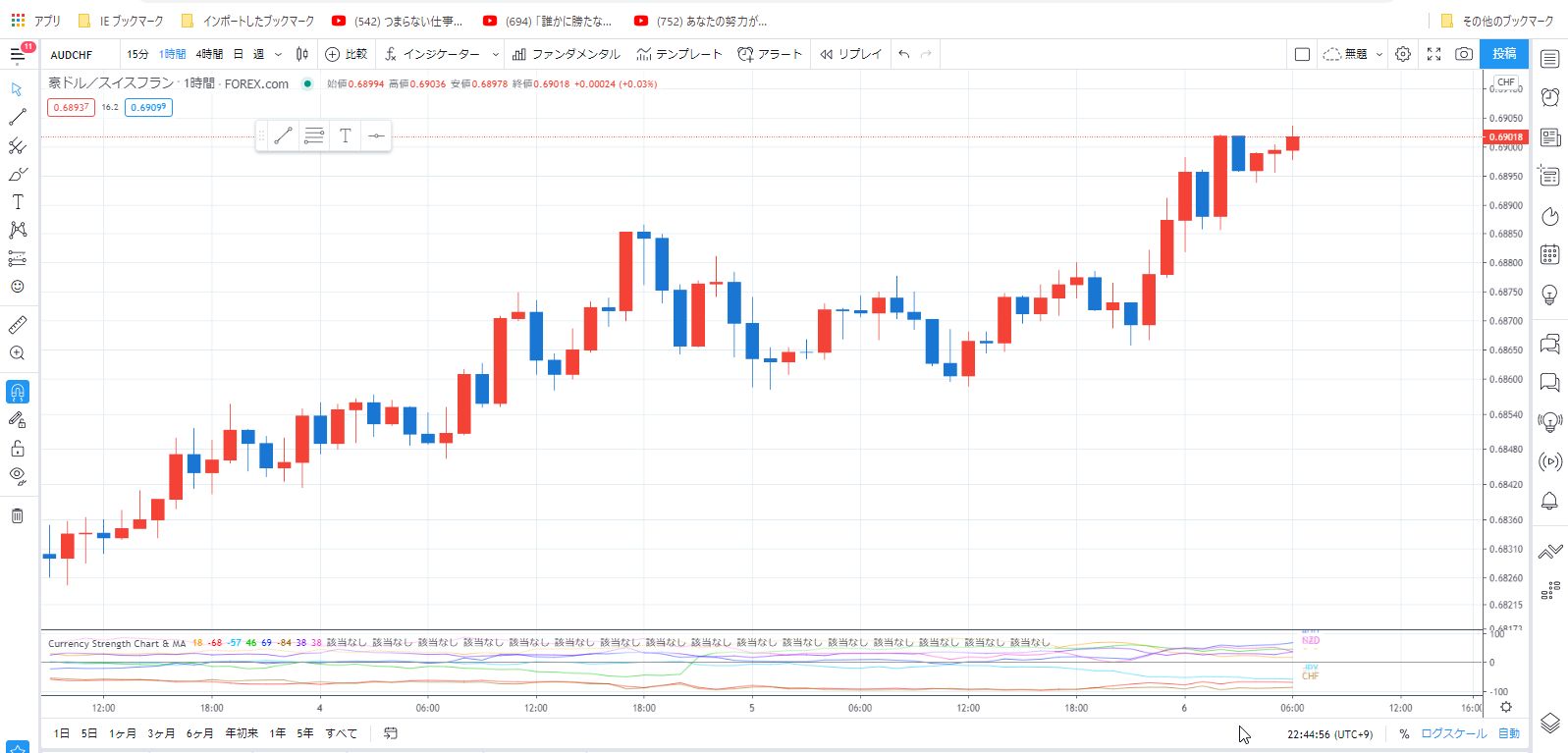Select the T text tool in floating toolbar
Viewport: 1568px width, 753px height.
tap(346, 136)
